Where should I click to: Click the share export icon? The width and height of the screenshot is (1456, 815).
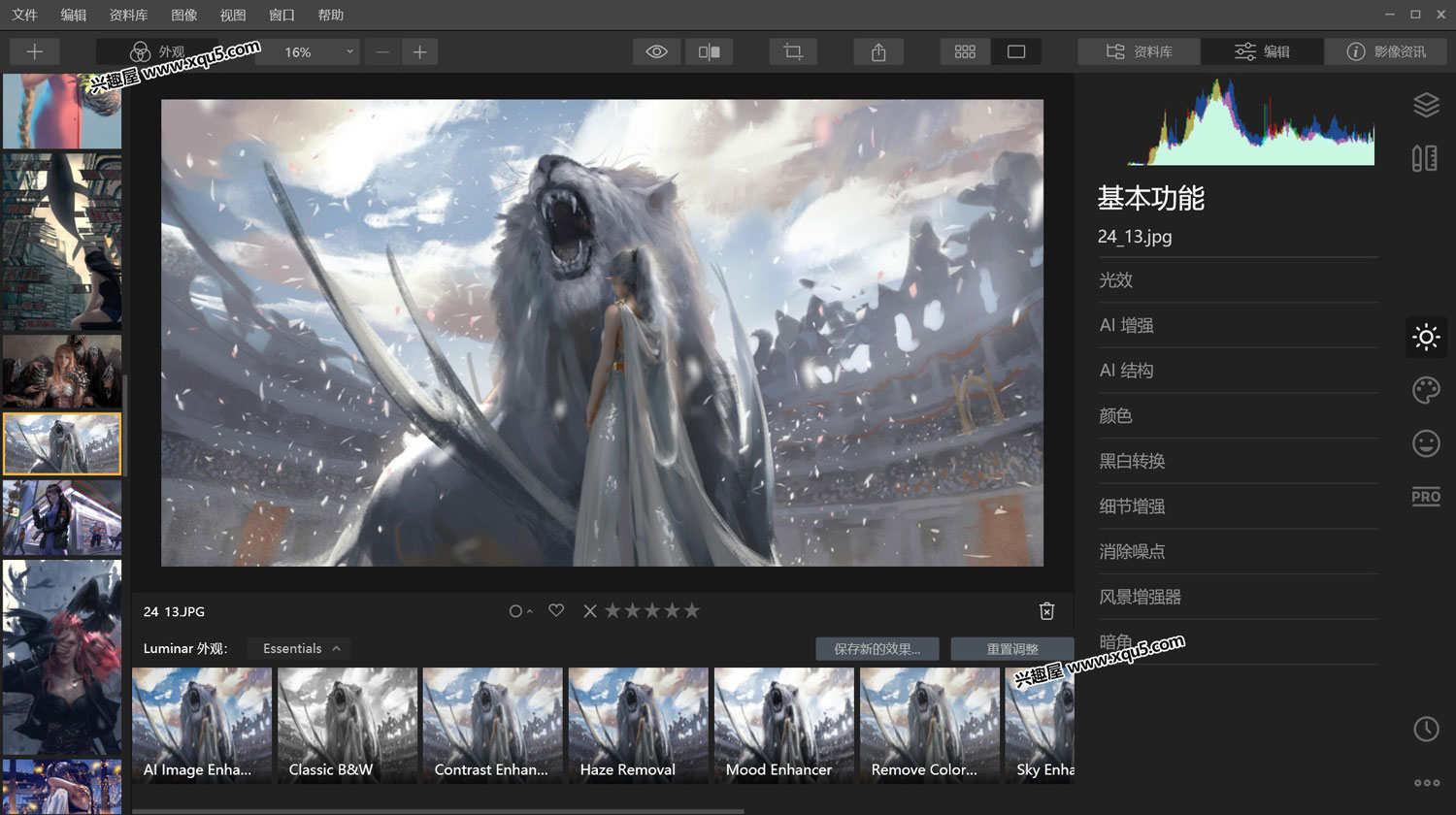(878, 51)
